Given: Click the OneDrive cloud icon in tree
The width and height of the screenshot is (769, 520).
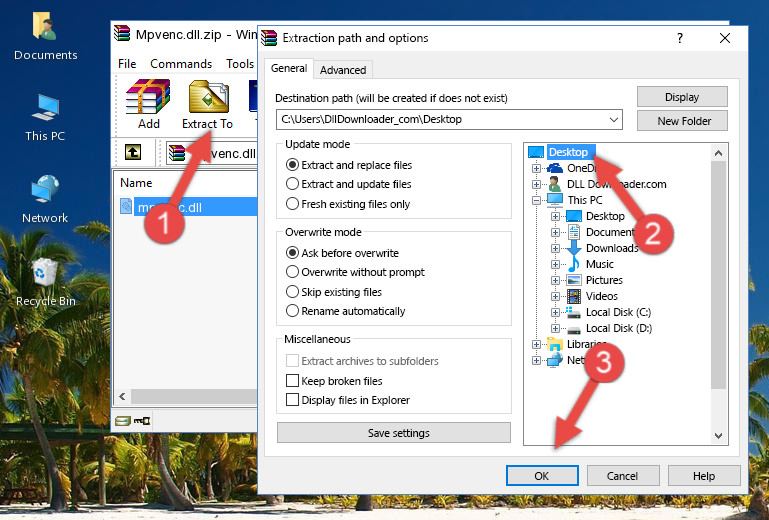Looking at the screenshot, I should (555, 168).
